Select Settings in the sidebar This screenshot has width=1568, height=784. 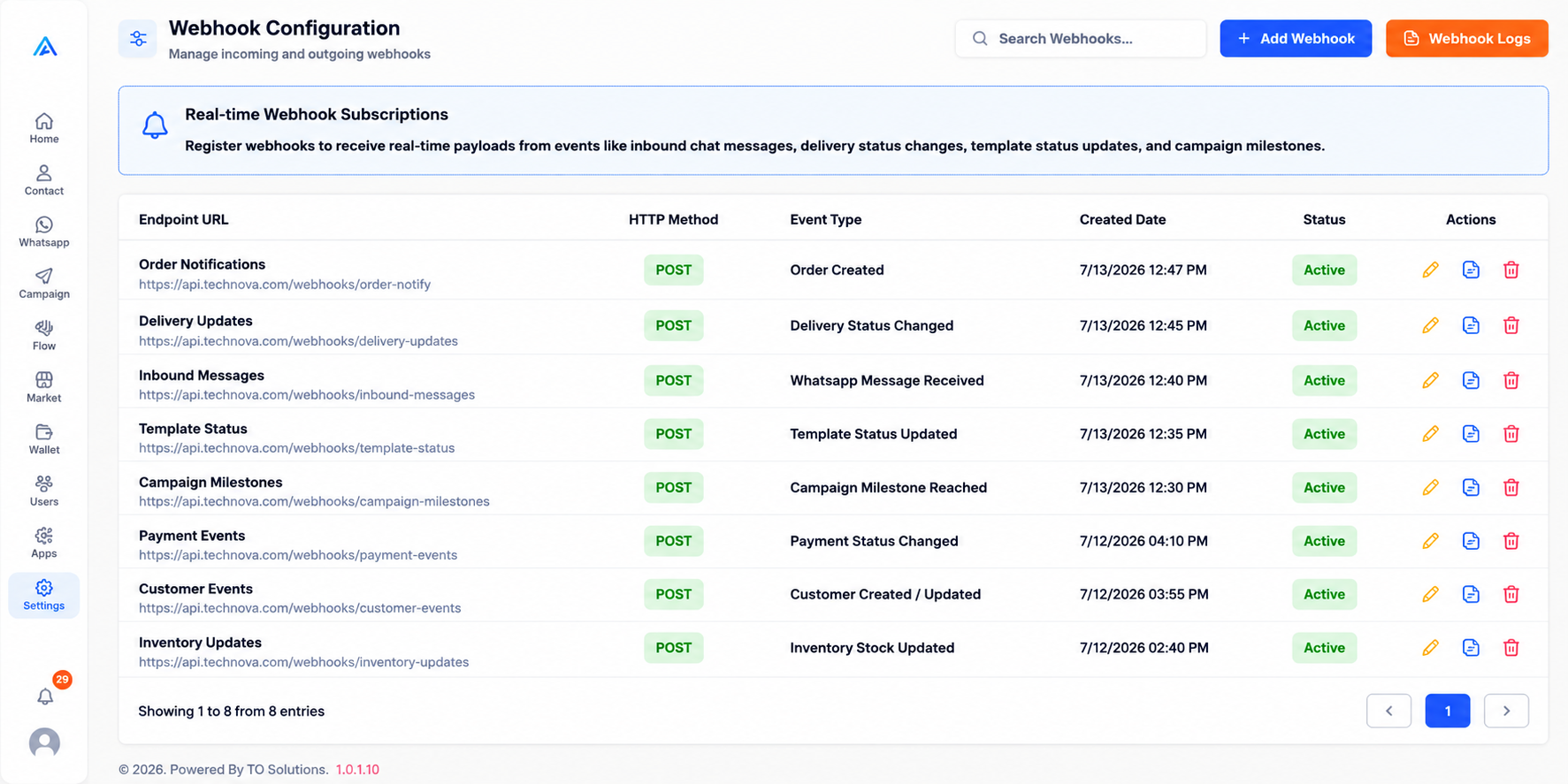pyautogui.click(x=44, y=595)
